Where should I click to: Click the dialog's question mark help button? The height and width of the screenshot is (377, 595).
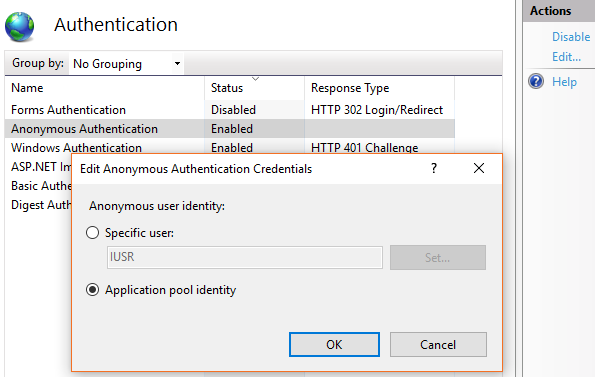[434, 168]
